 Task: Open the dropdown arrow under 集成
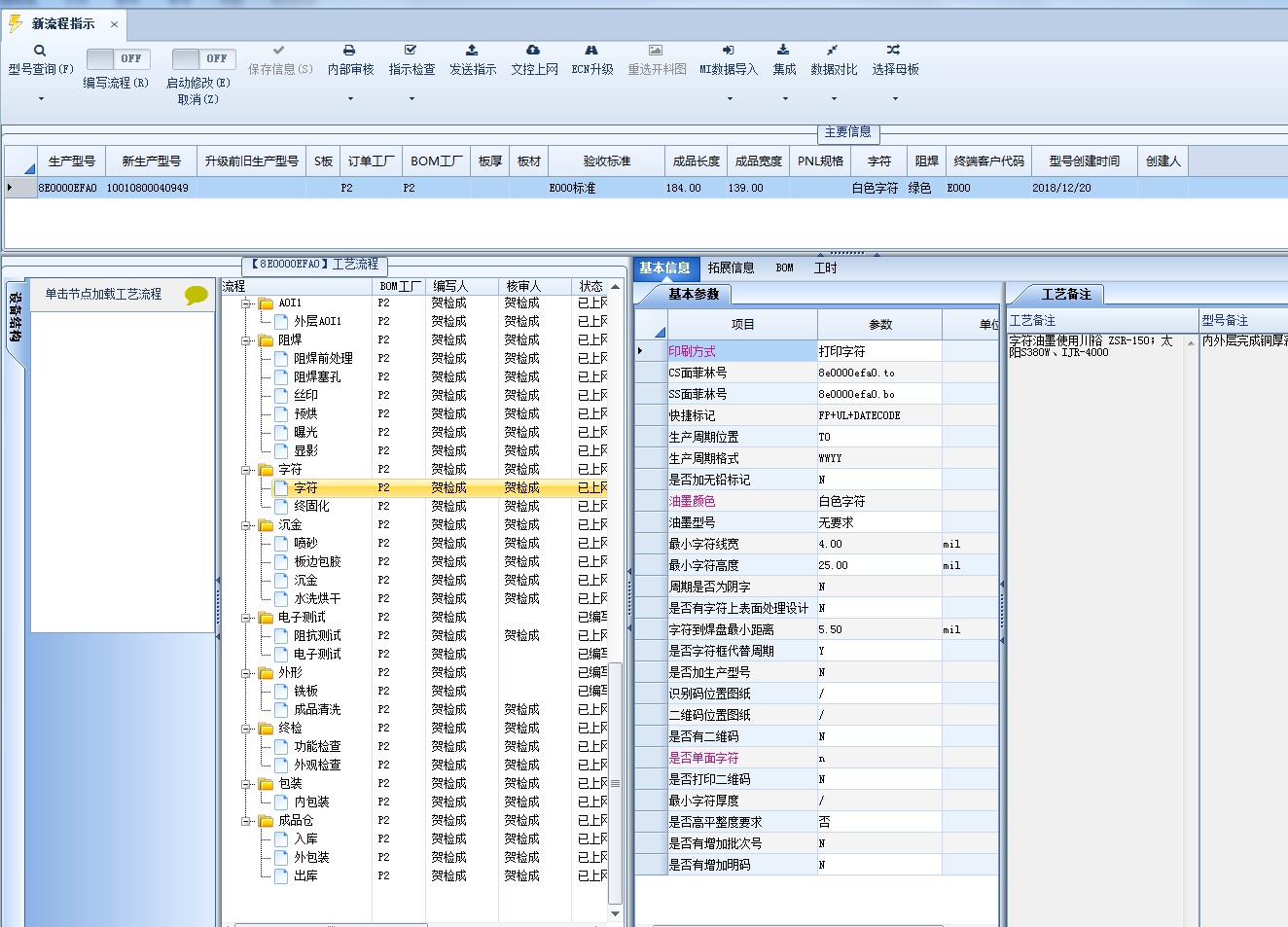click(x=785, y=98)
